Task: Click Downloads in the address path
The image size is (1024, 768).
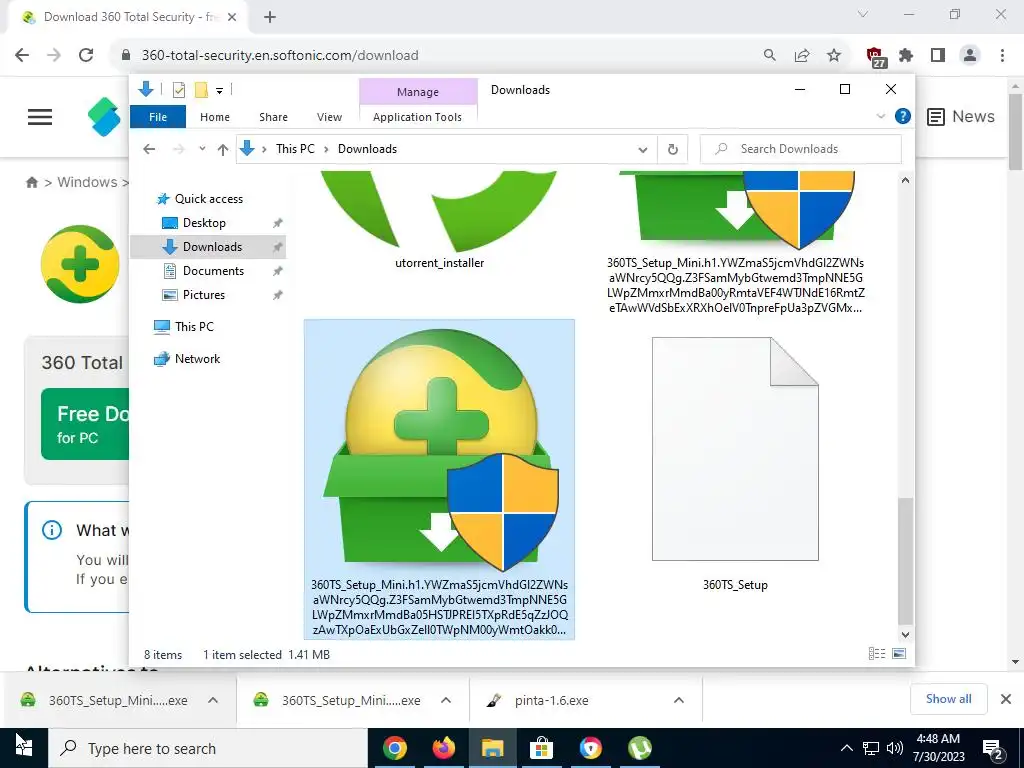Action: [x=367, y=149]
